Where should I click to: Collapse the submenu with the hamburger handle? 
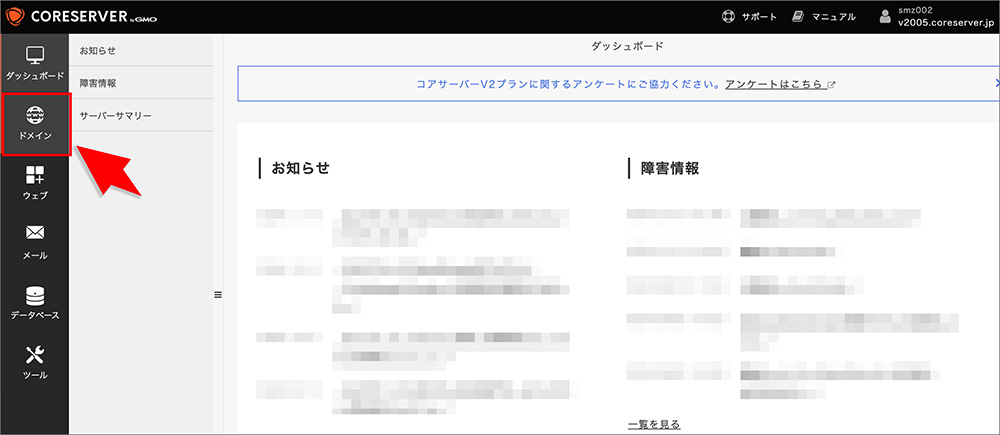point(217,295)
